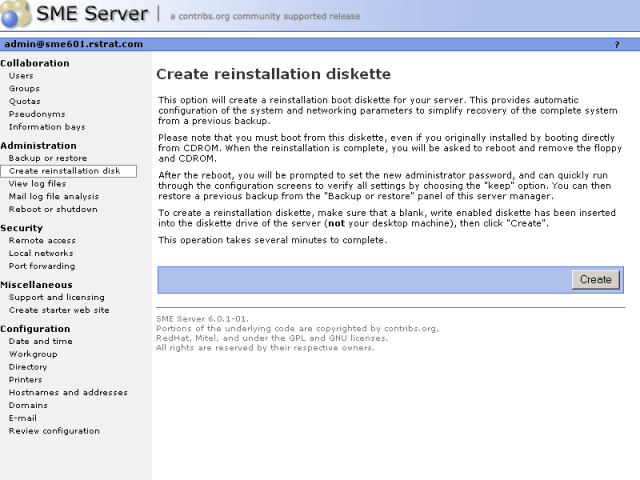Screen dimensions: 640x480
Task: Go to Printers page
Action: (x=25, y=380)
